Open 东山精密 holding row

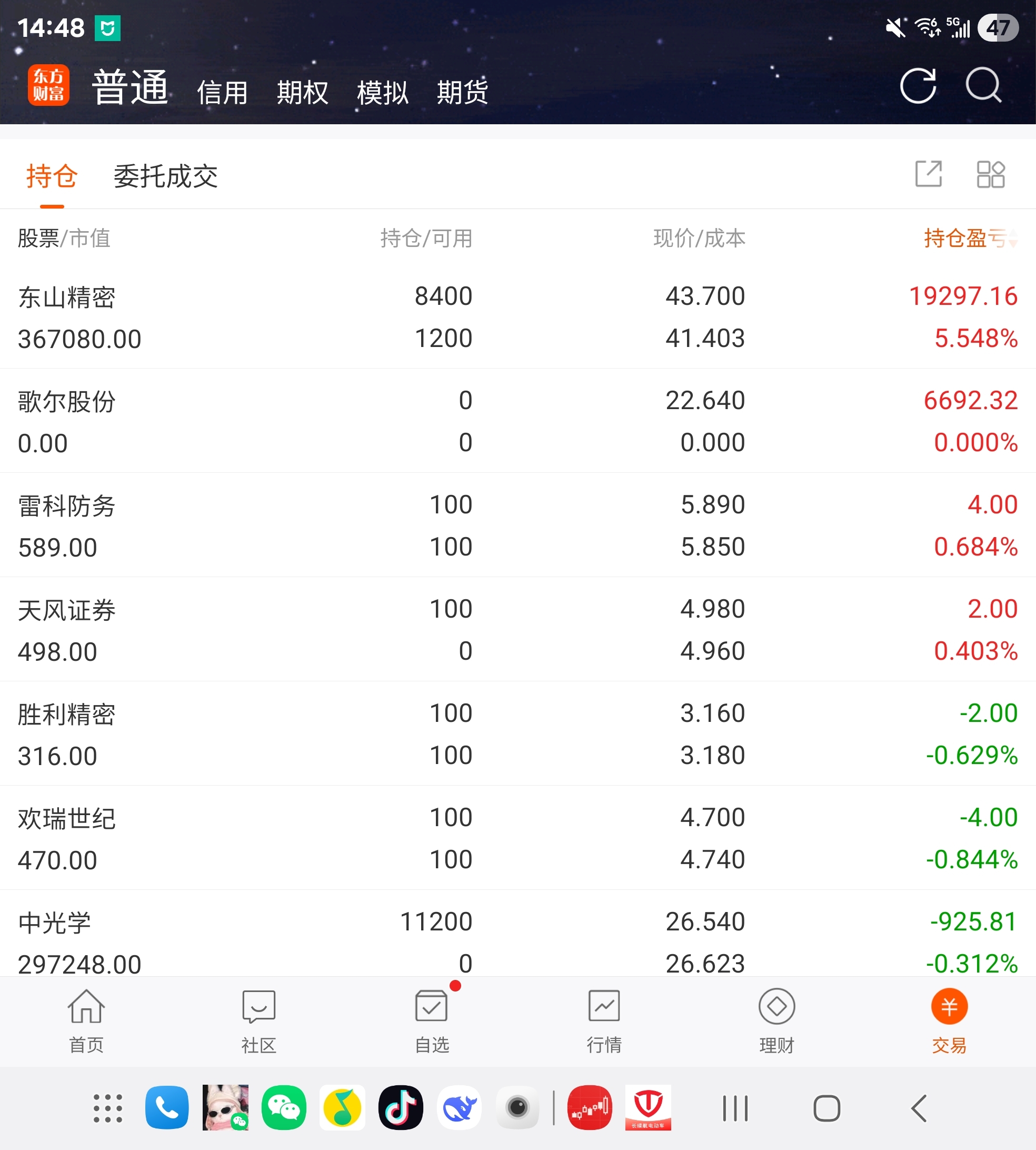tap(518, 316)
